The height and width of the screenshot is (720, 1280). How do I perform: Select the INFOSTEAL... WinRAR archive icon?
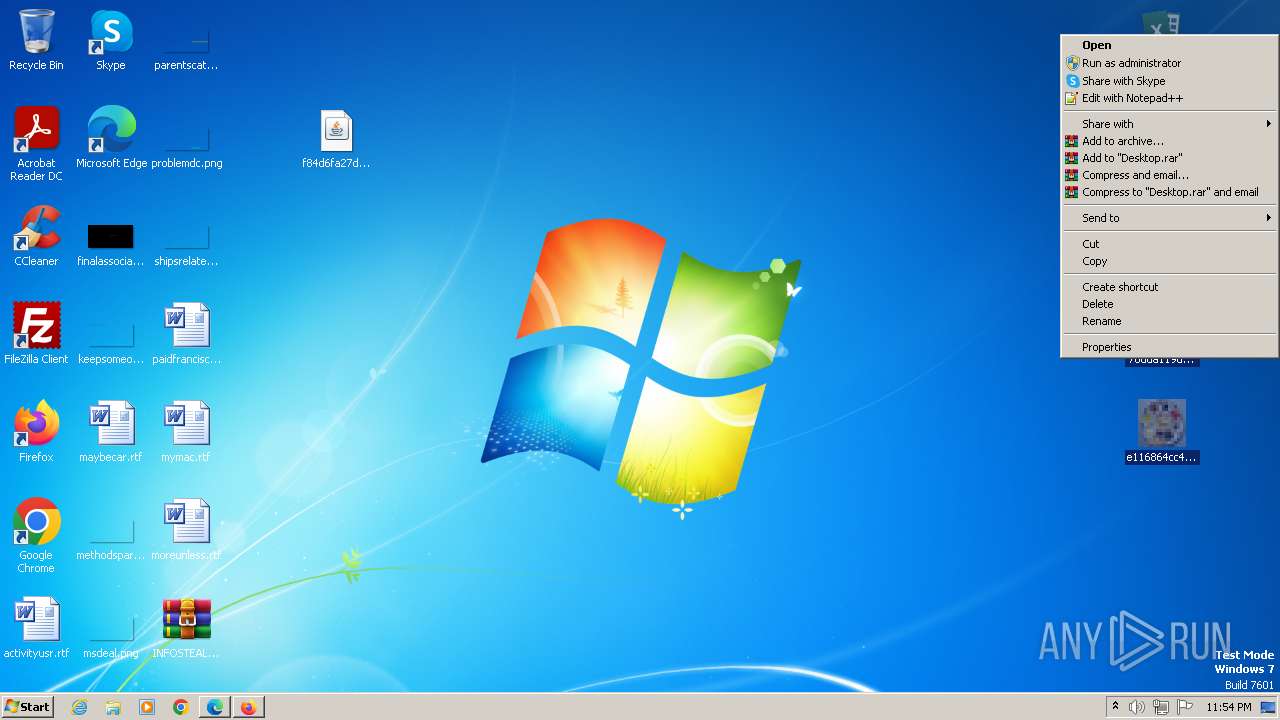[186, 628]
